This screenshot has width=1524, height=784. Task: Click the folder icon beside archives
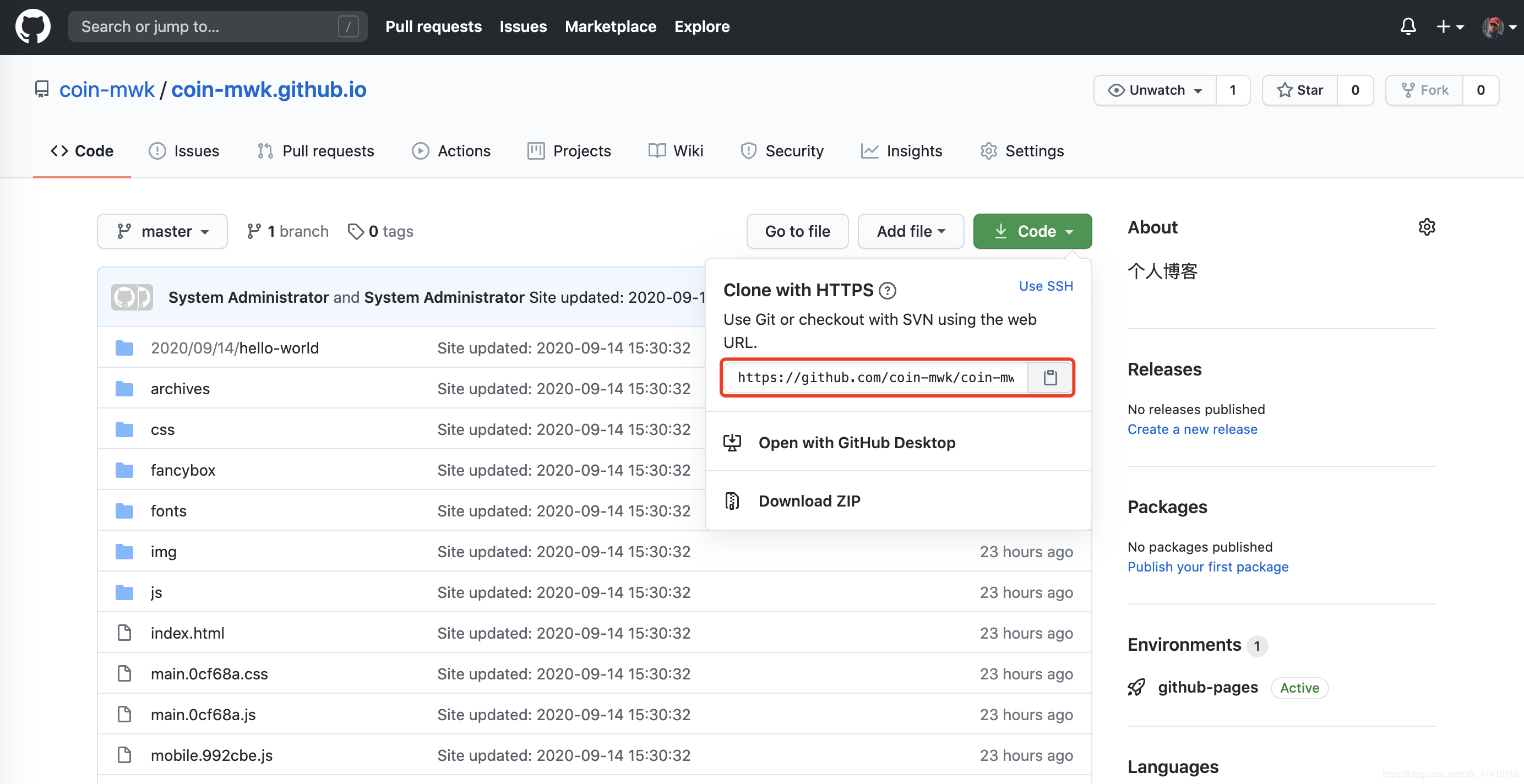click(124, 389)
